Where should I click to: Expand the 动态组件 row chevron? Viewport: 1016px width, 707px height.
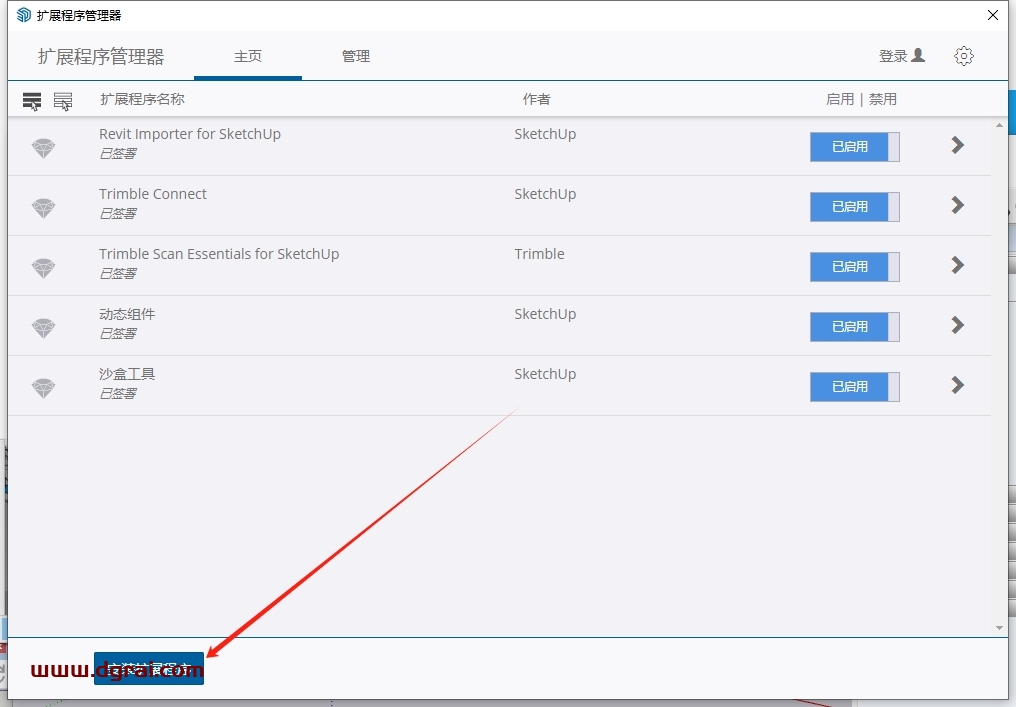[958, 325]
